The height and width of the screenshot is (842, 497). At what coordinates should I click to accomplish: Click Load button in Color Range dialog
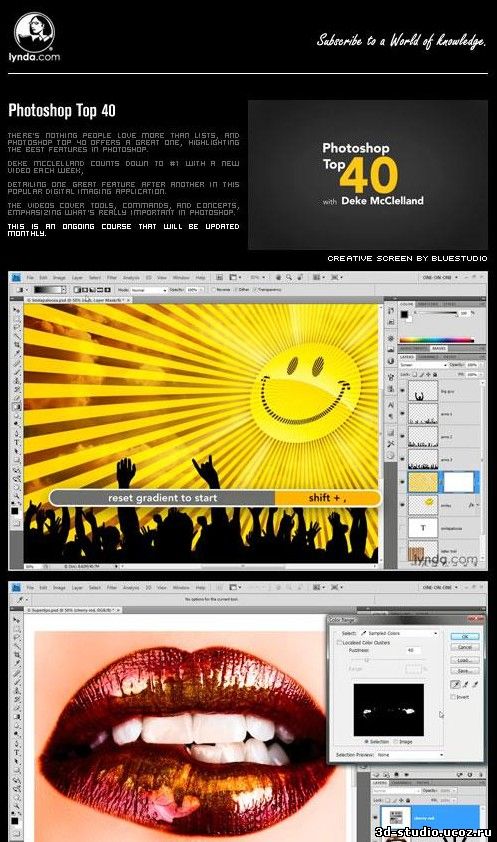coord(465,660)
